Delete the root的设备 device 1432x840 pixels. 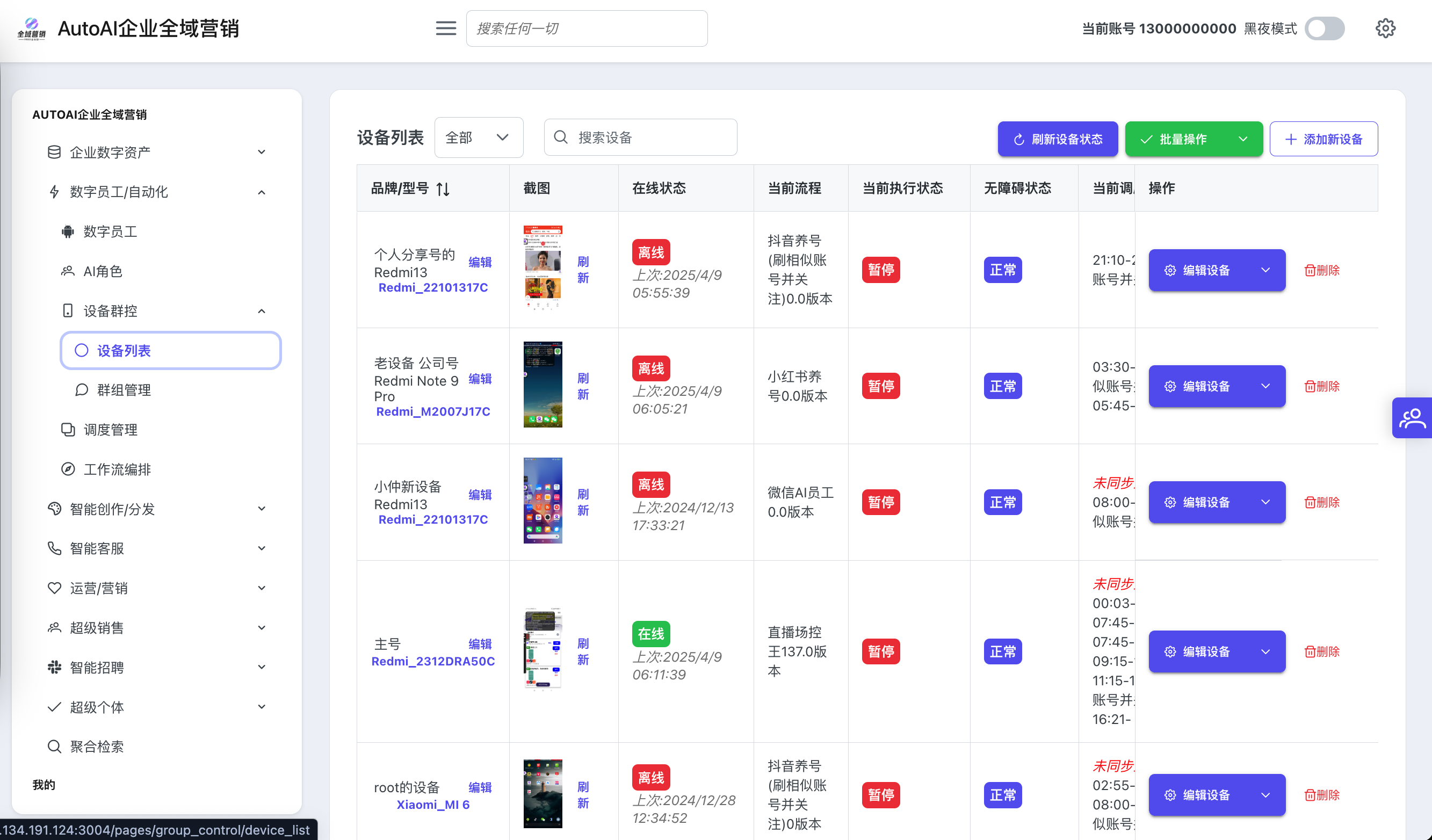(x=1322, y=795)
